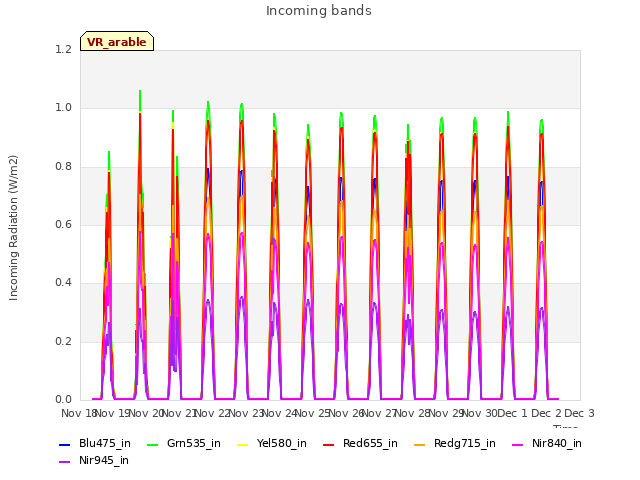The height and width of the screenshot is (480, 640).
Task: Click the Blu475_in legend label
Action: tap(105, 443)
